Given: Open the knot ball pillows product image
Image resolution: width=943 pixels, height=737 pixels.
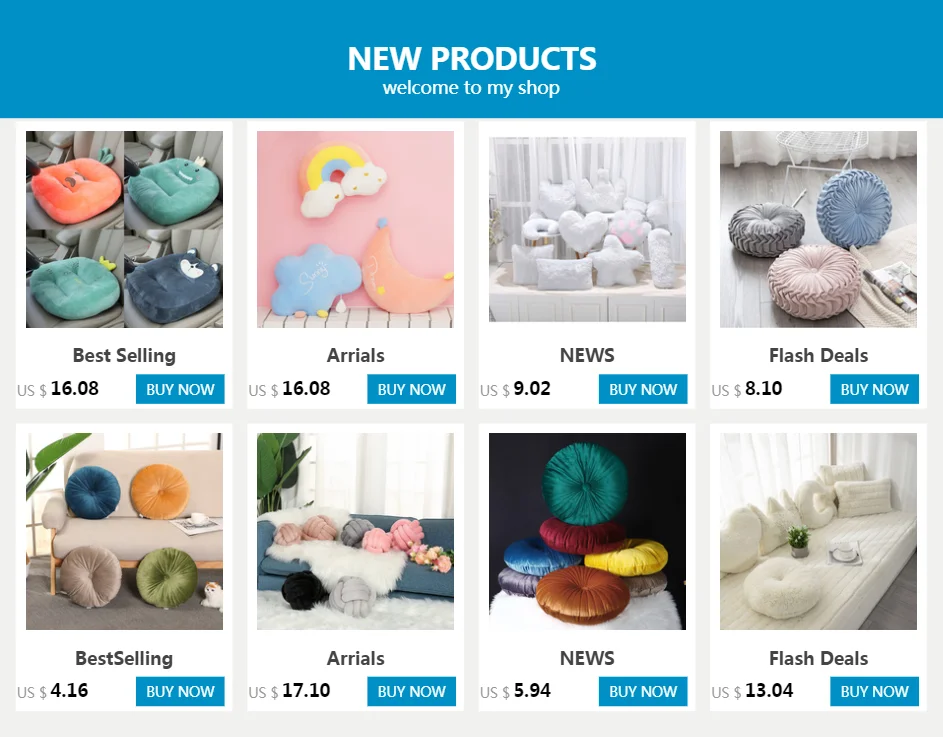Looking at the screenshot, I should point(355,531).
